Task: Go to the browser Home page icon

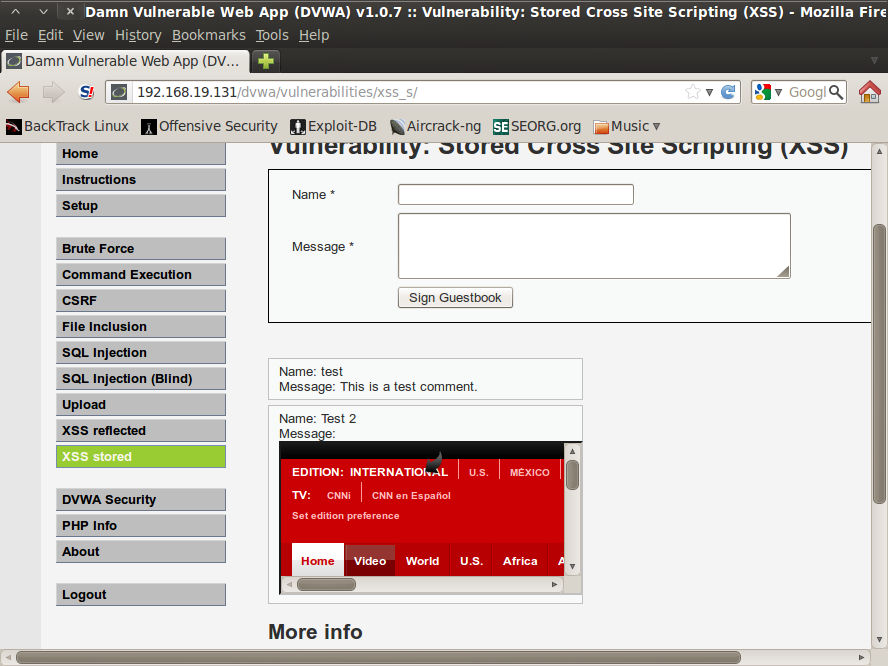Action: coord(869,92)
